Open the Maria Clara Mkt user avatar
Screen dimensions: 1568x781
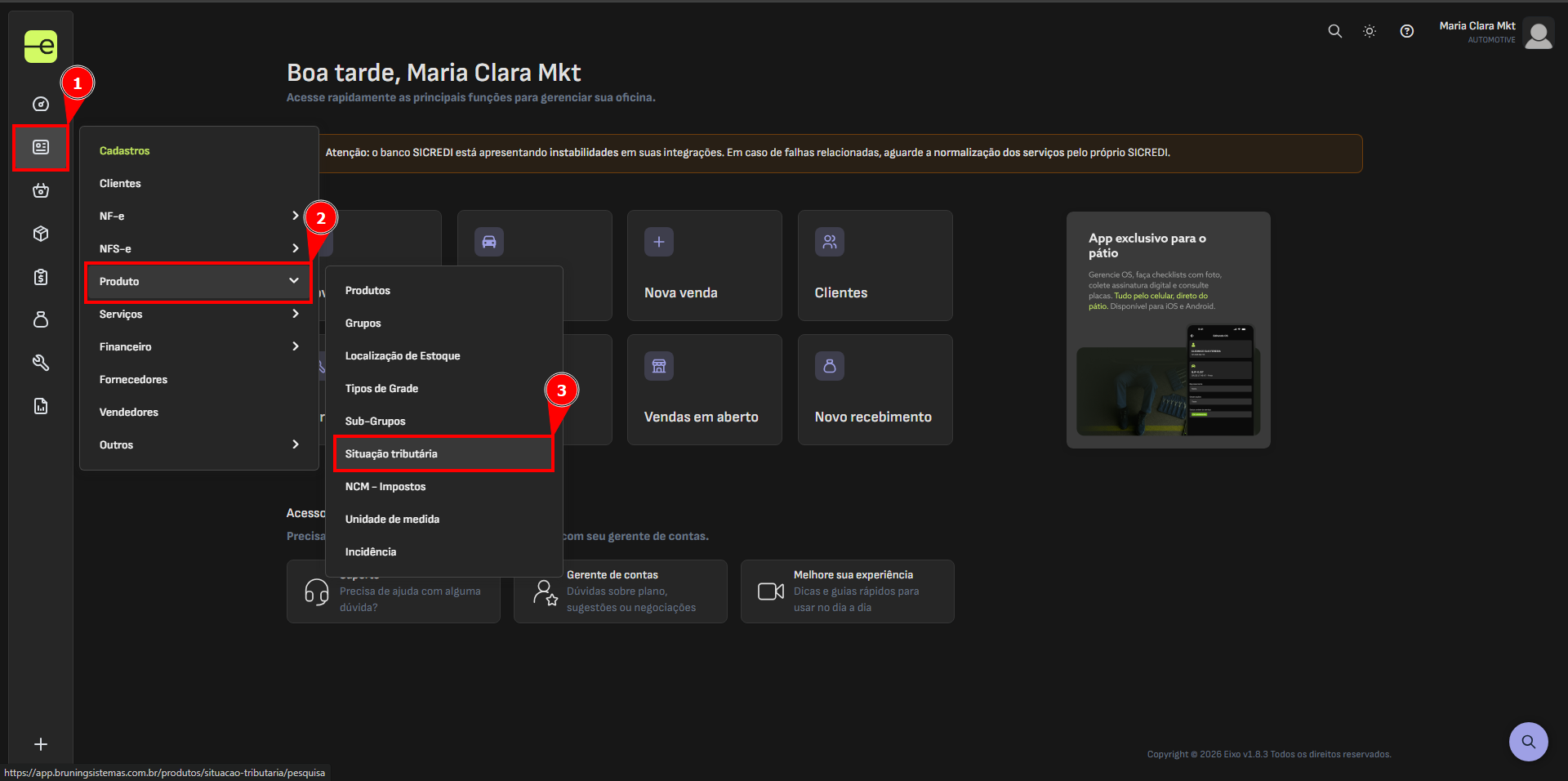1539,34
